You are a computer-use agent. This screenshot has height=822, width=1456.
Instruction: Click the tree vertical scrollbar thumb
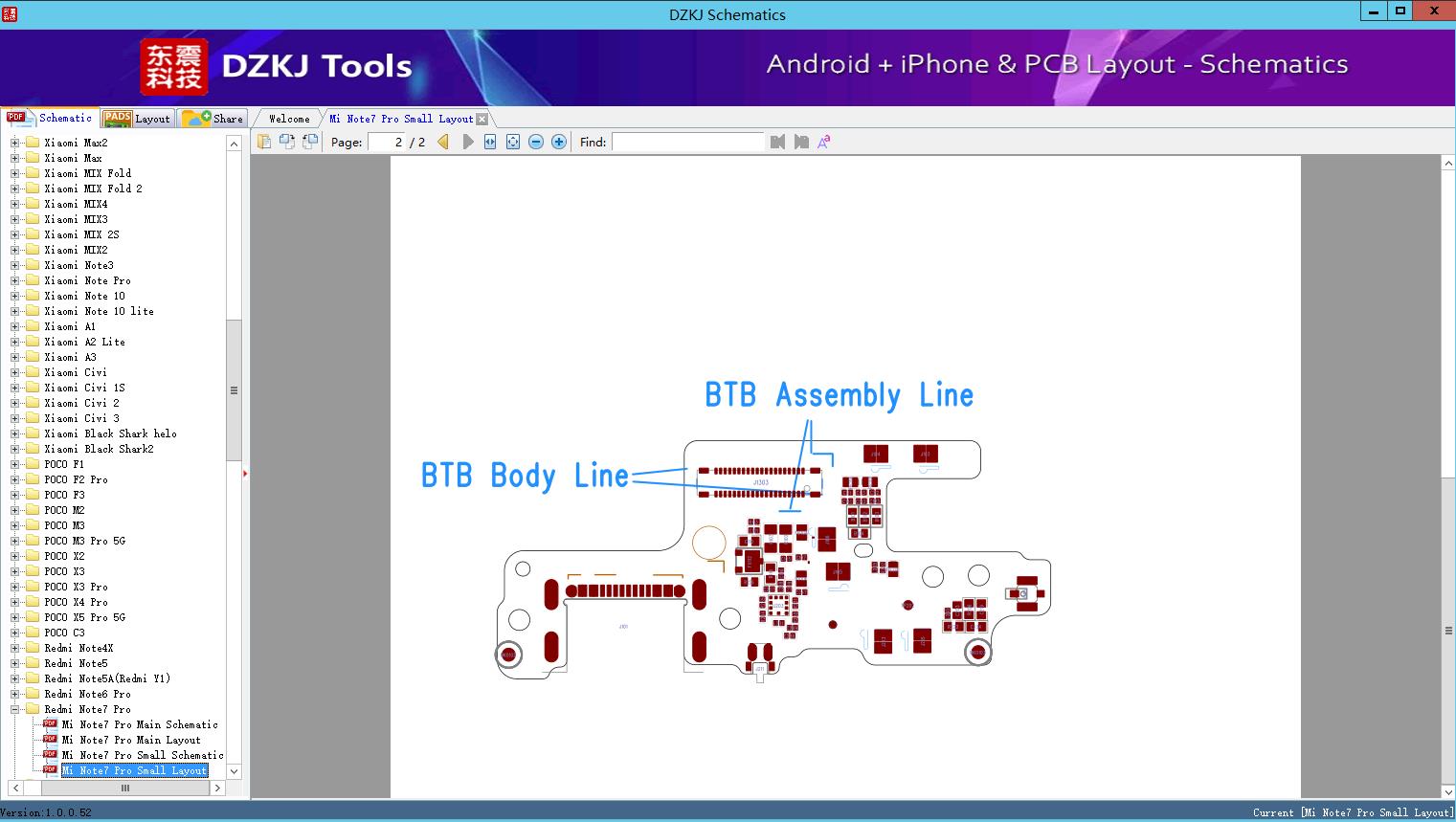click(234, 390)
